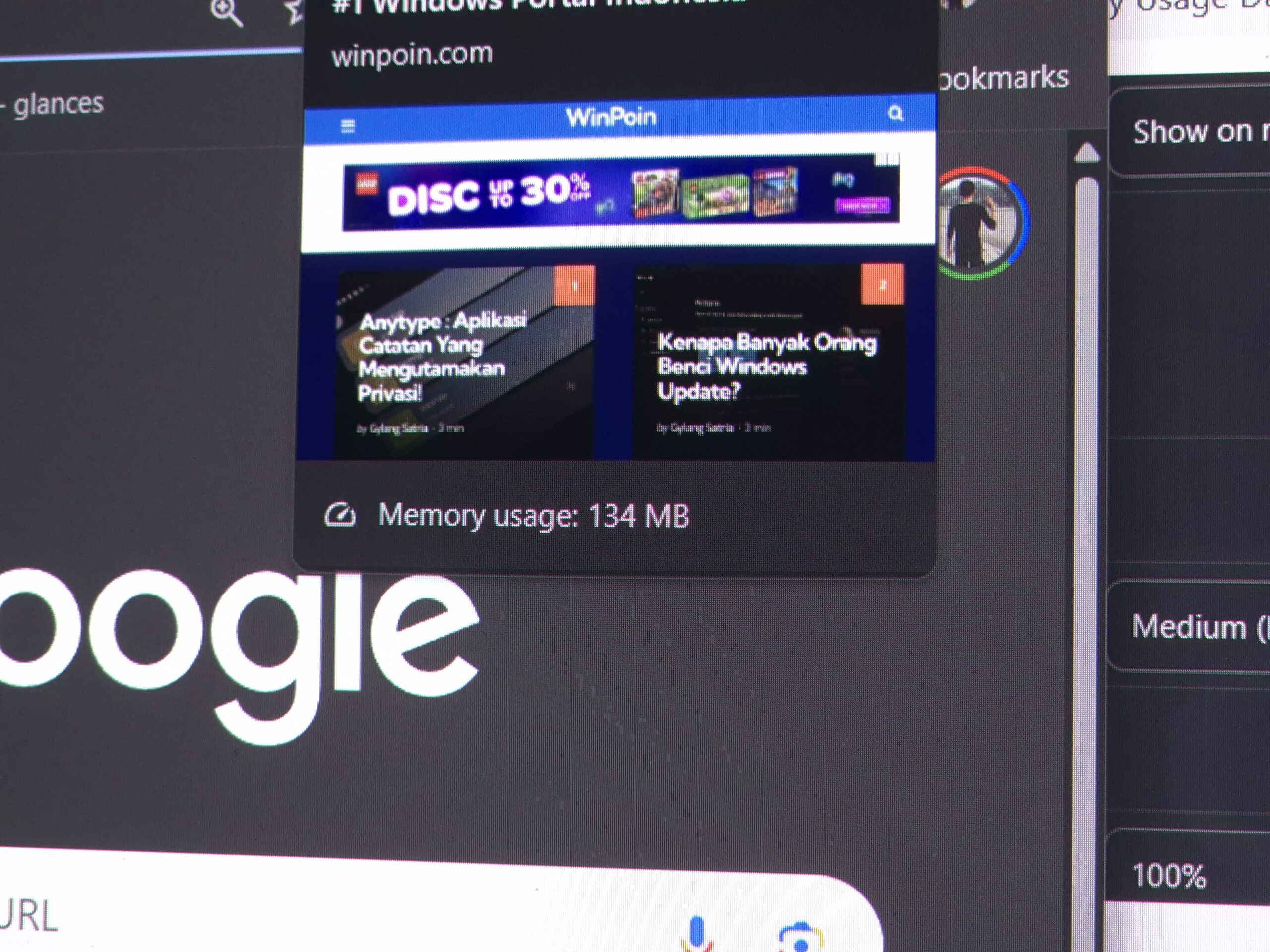This screenshot has width=1270, height=952.
Task: Open the WinPoin hamburger menu icon
Action: (348, 126)
